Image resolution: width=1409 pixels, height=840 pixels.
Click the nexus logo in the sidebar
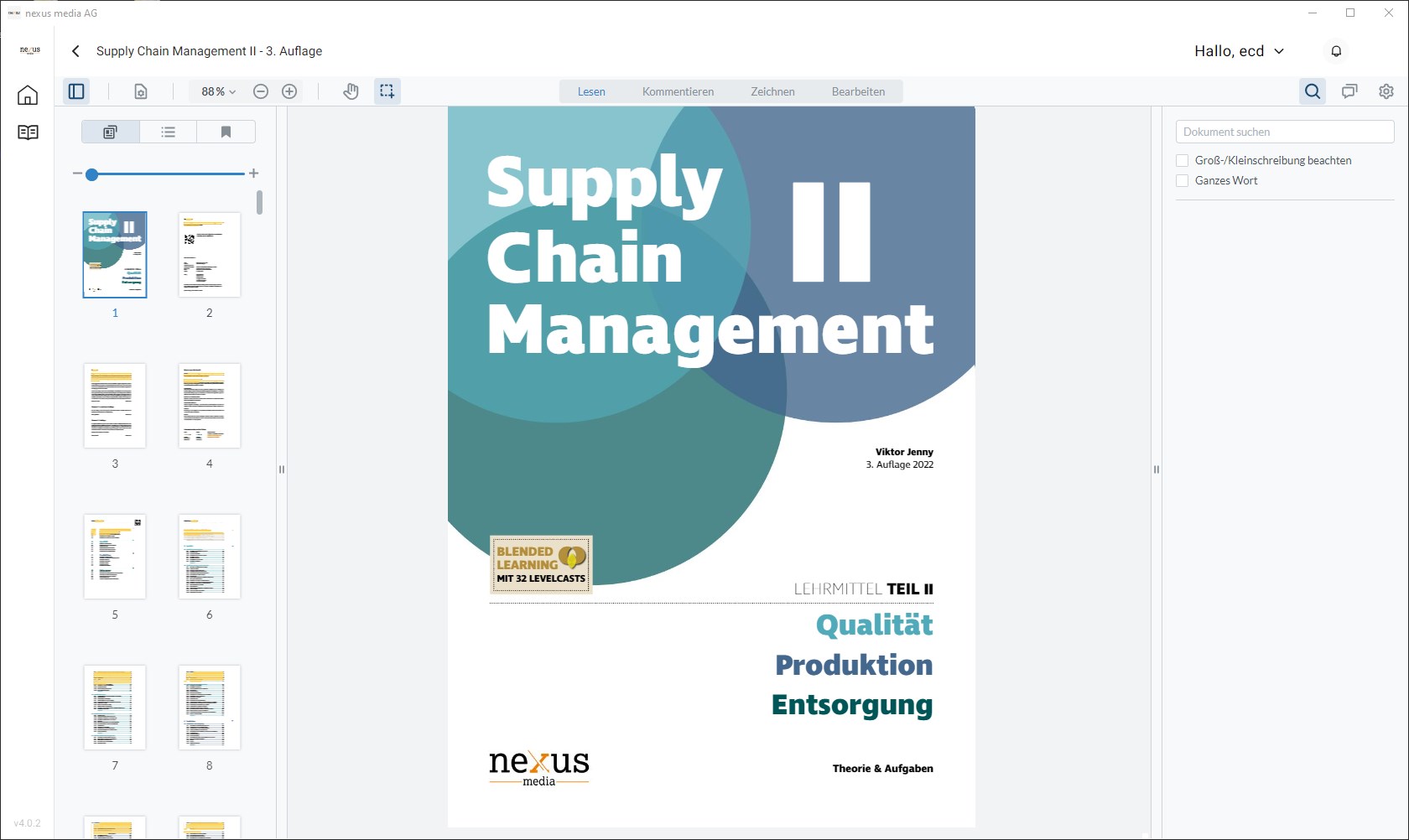[x=29, y=50]
